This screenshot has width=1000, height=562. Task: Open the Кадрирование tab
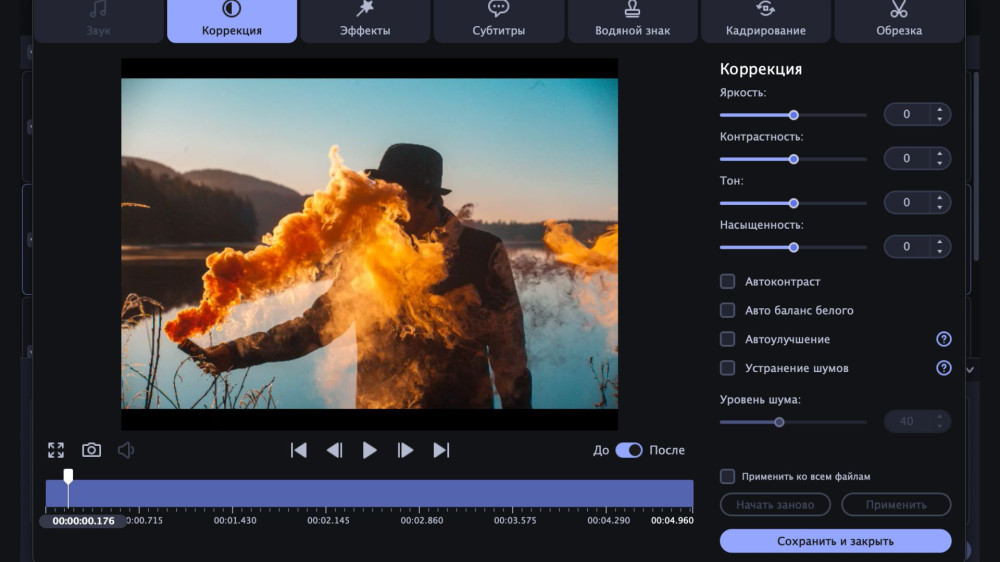(x=765, y=20)
